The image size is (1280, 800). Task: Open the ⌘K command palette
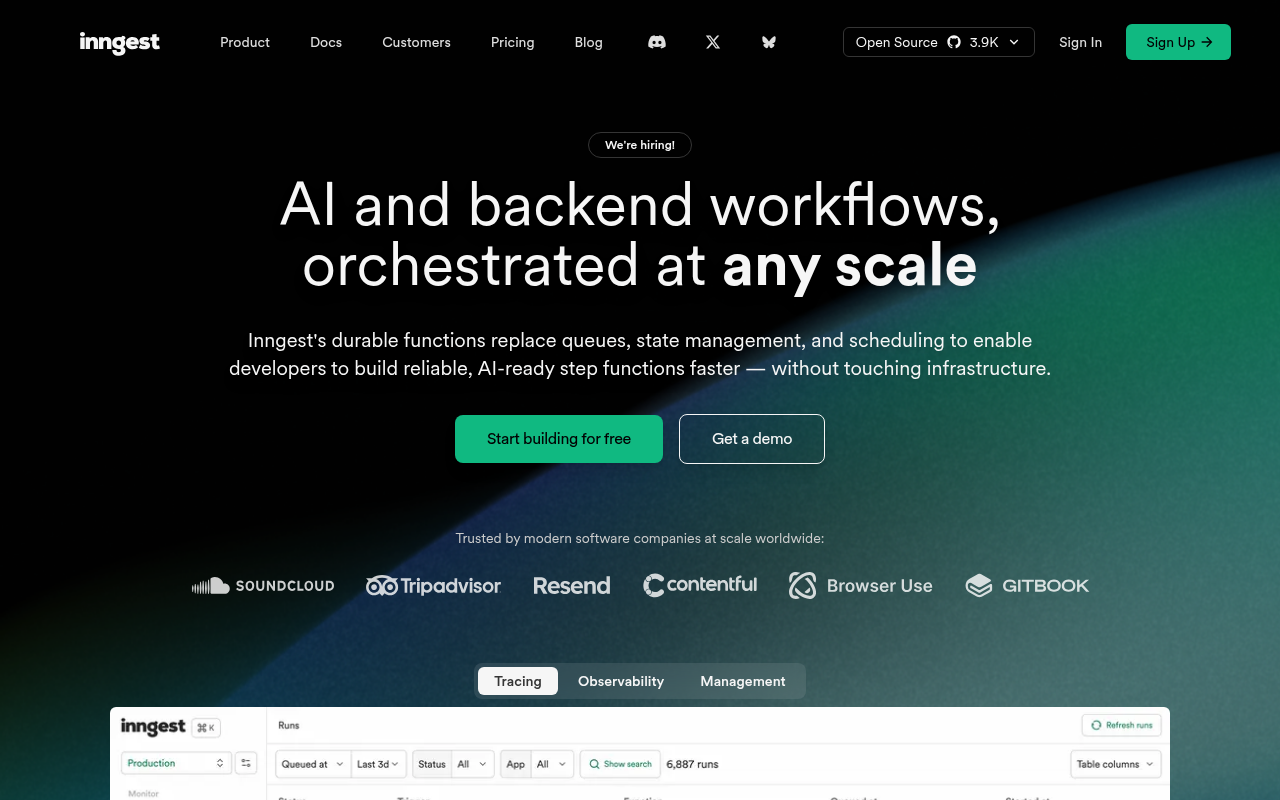click(x=205, y=727)
